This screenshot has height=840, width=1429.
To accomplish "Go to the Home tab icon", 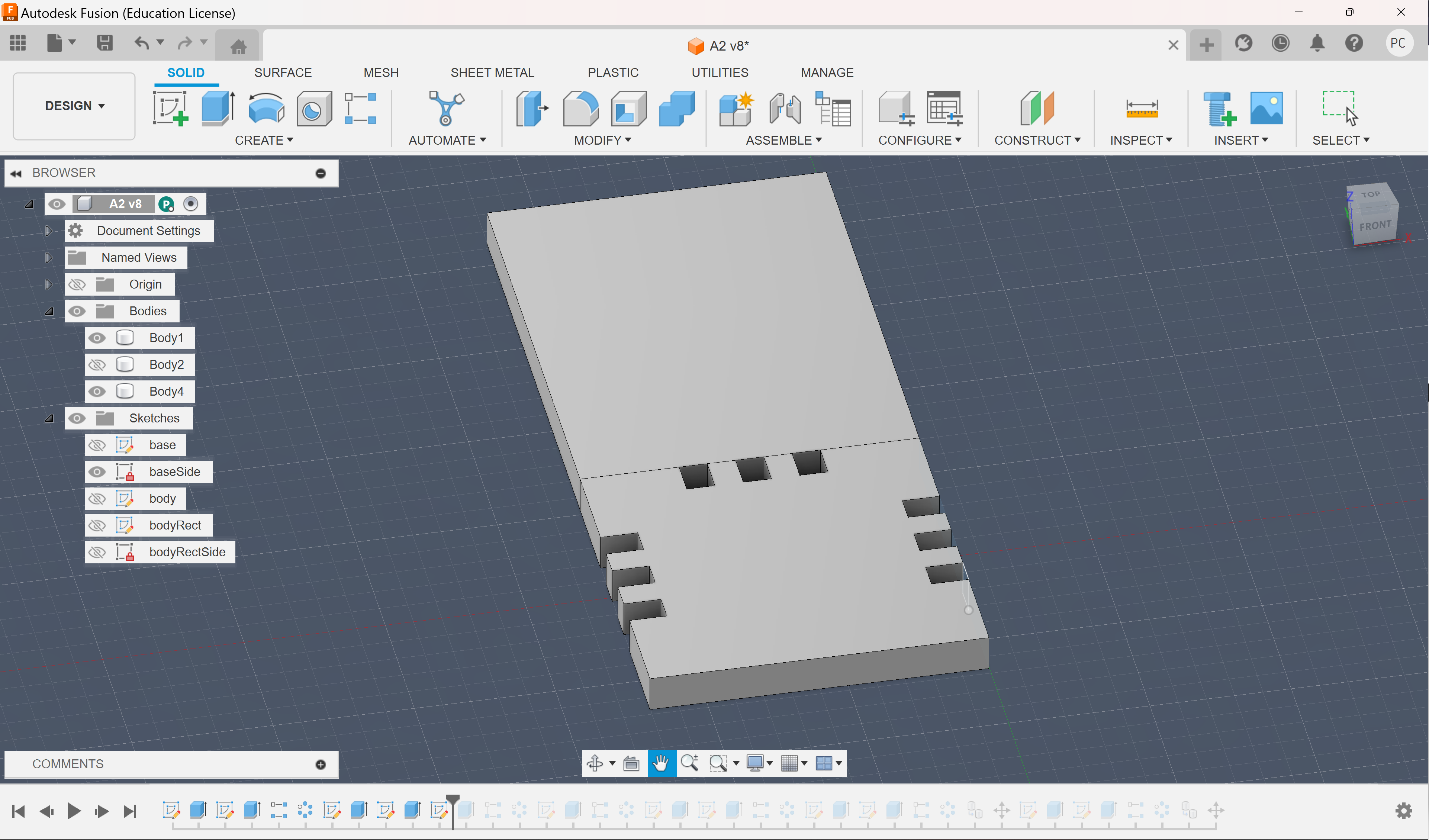I will tap(238, 45).
